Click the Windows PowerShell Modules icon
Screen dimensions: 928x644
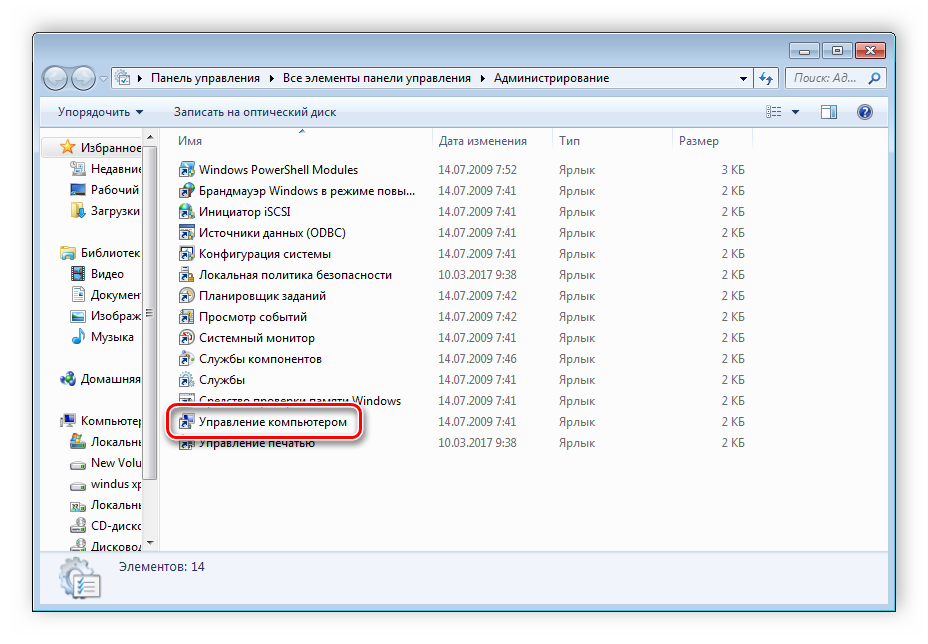click(186, 170)
